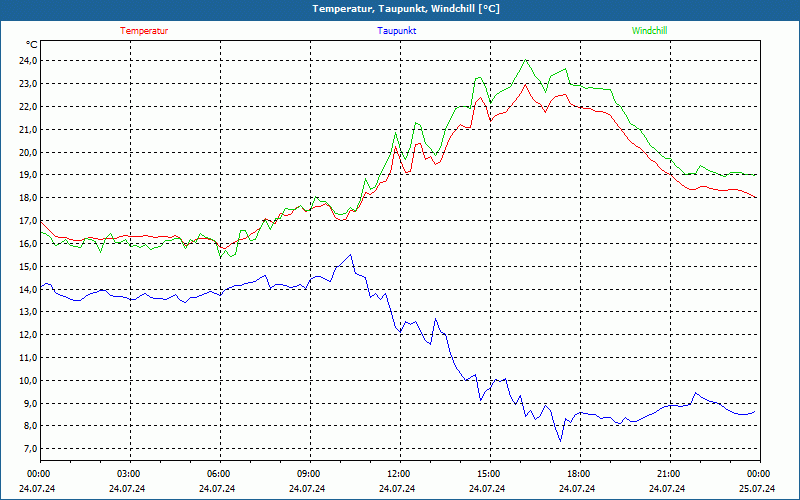Image resolution: width=800 pixels, height=500 pixels.
Task: Click the 15:00 time axis label
Action: pos(489,474)
